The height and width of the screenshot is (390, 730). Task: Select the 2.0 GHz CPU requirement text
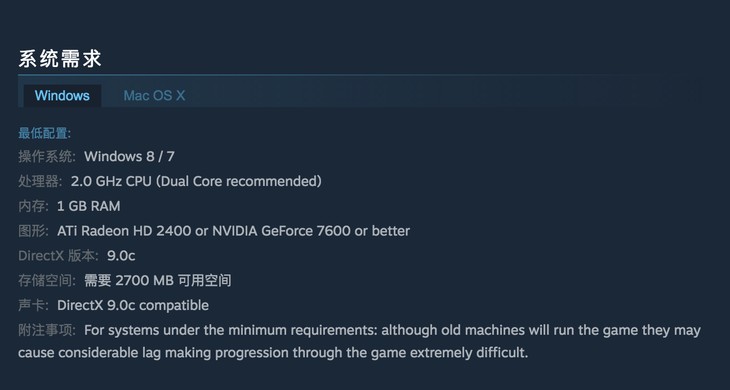pyautogui.click(x=196, y=181)
